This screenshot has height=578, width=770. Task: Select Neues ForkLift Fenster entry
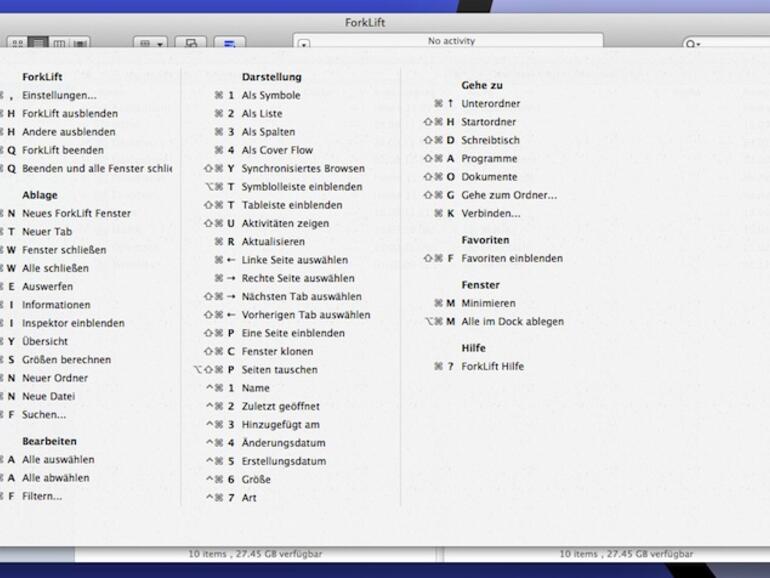coord(76,213)
